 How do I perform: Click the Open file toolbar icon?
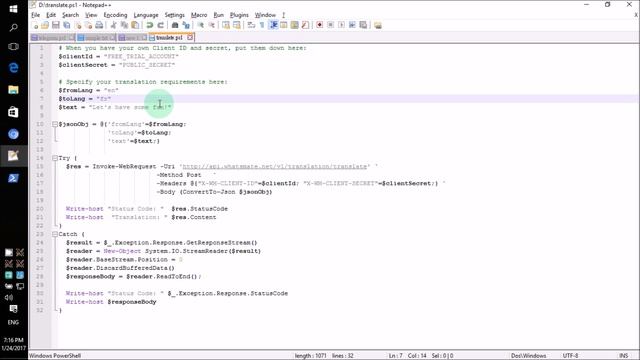(x=45, y=25)
